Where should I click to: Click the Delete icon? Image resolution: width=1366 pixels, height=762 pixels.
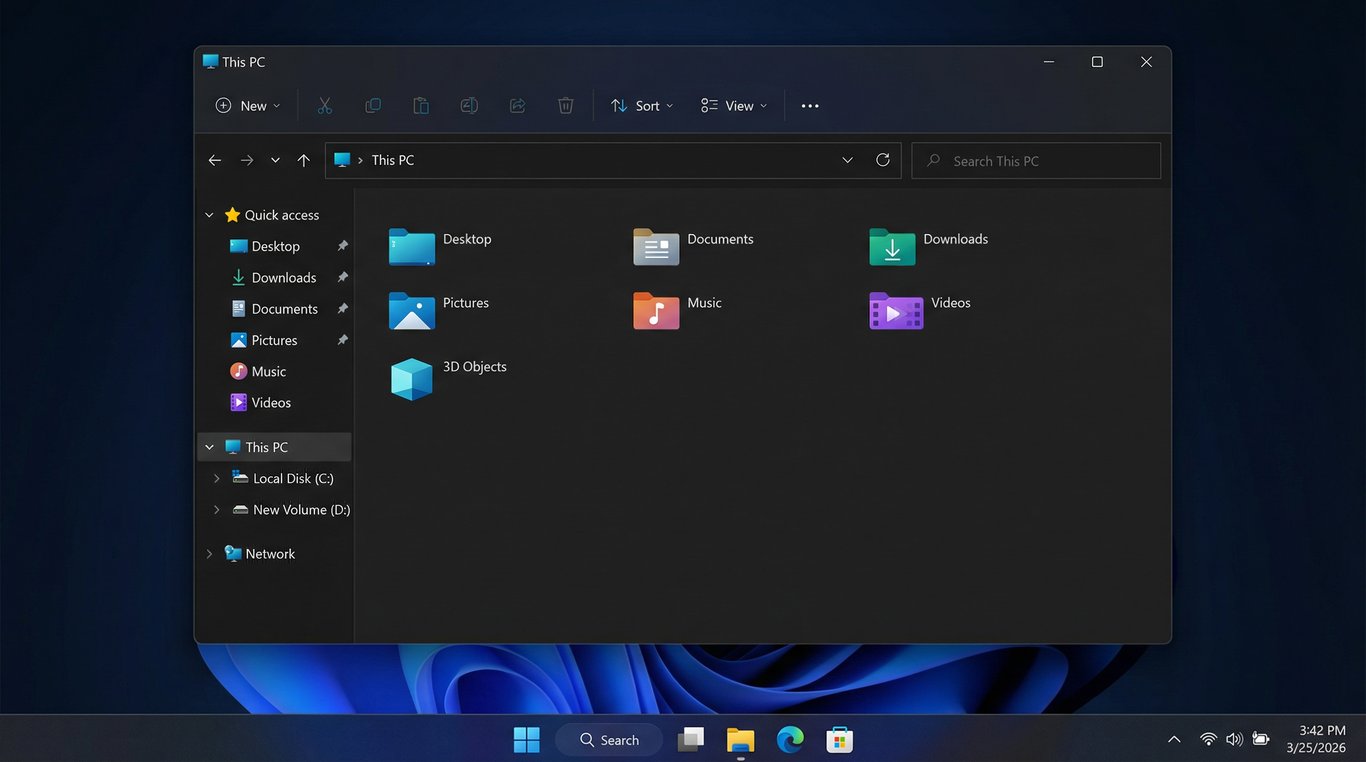click(565, 105)
